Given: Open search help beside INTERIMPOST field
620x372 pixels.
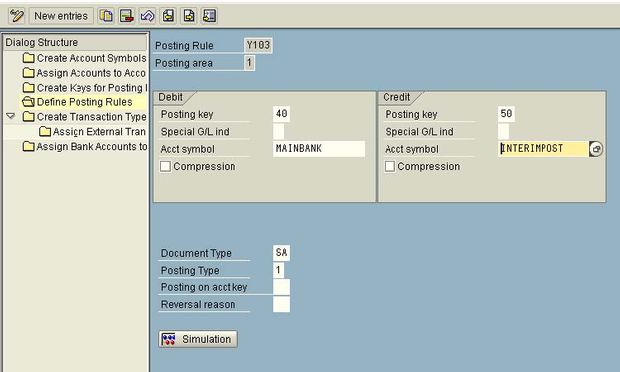Looking at the screenshot, I should pyautogui.click(x=596, y=149).
